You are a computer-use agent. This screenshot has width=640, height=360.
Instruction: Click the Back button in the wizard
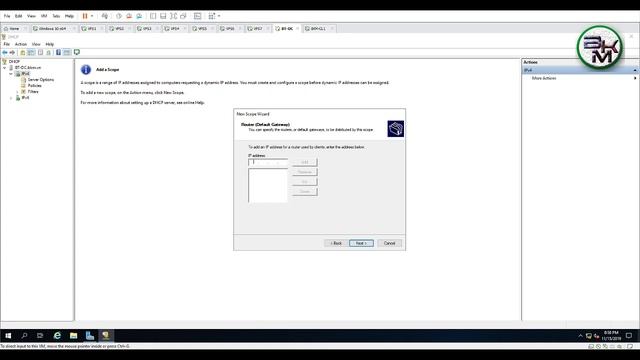pos(336,243)
